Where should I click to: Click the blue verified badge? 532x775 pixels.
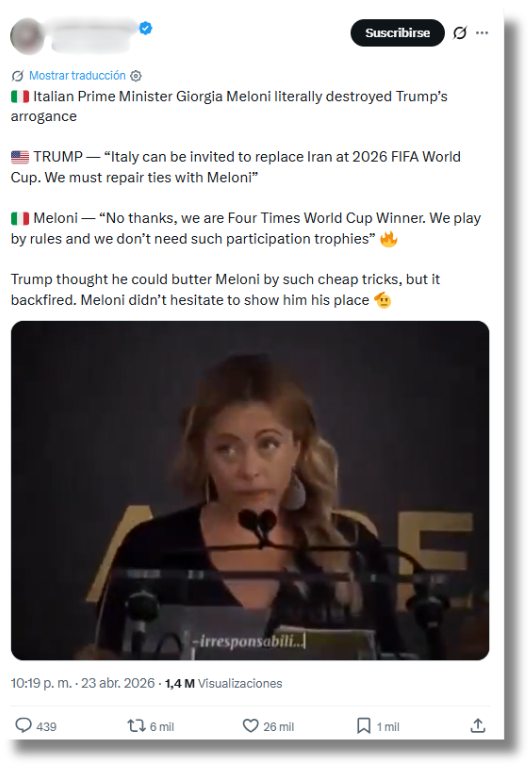pos(145,28)
